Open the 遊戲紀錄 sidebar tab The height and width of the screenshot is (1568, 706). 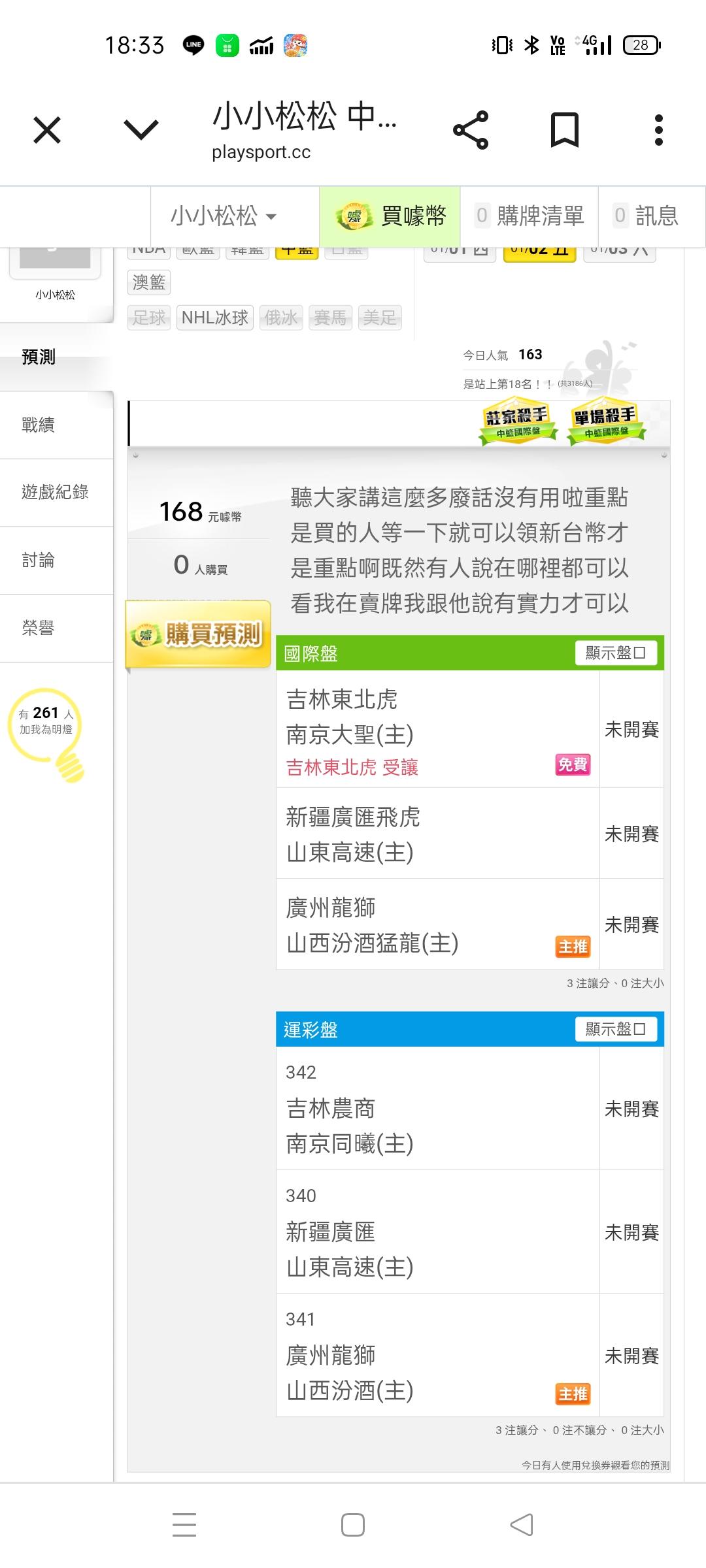pyautogui.click(x=55, y=492)
